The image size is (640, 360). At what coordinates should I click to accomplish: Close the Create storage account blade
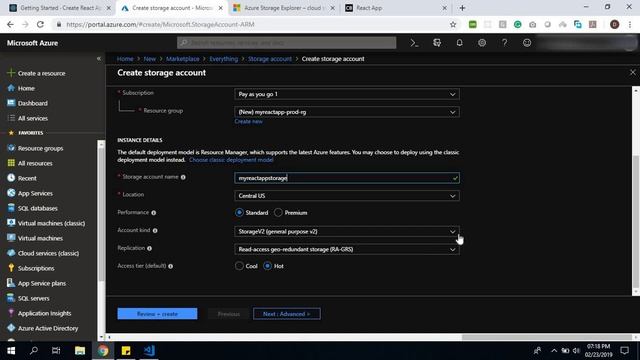point(633,72)
